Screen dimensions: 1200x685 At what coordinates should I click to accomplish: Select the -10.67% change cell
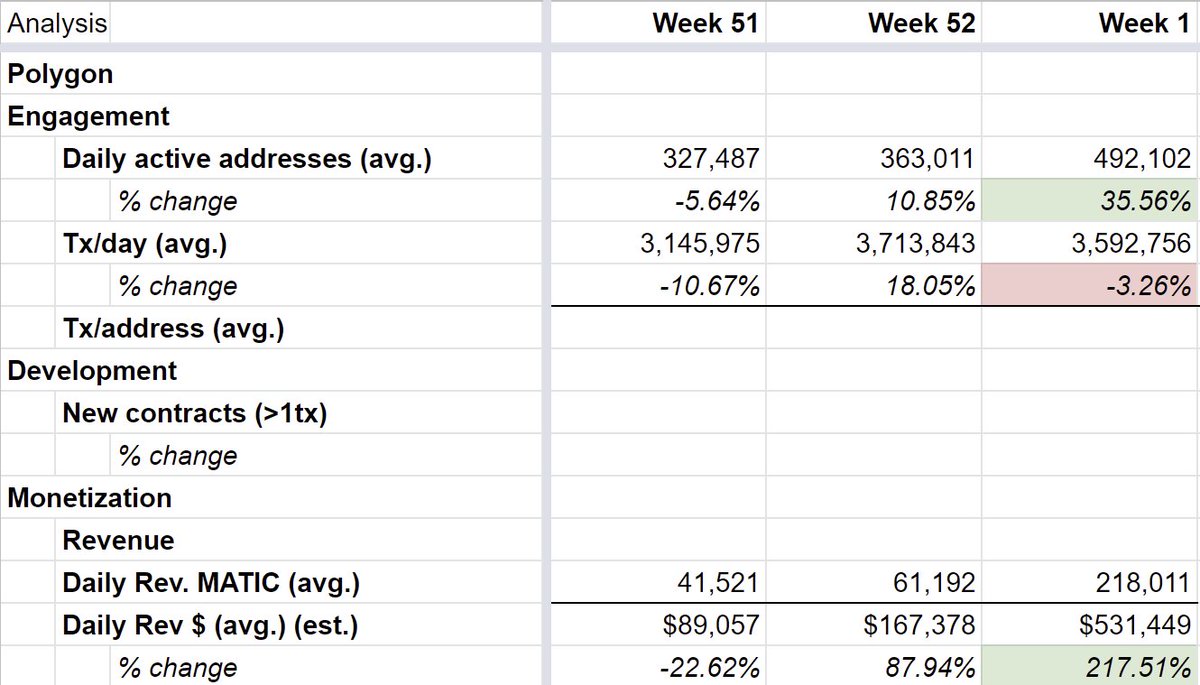pyautogui.click(x=659, y=286)
